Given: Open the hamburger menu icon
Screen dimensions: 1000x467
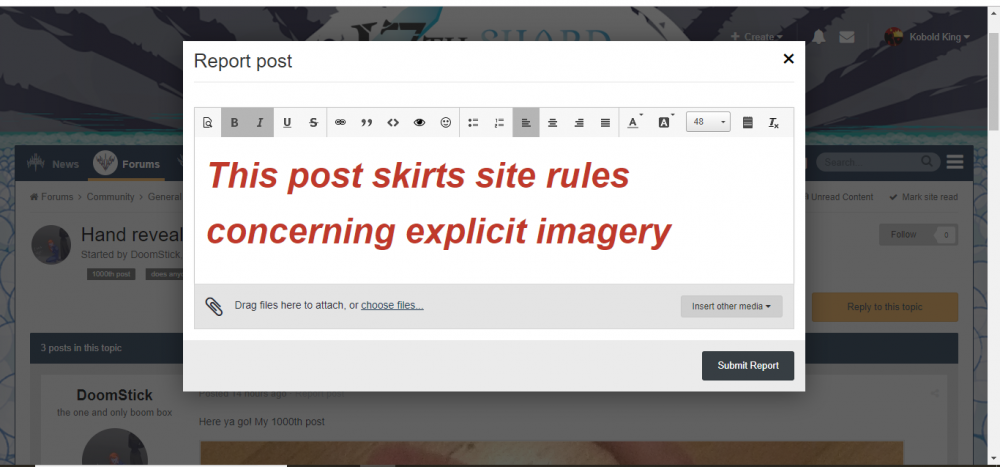Looking at the screenshot, I should tap(955, 162).
